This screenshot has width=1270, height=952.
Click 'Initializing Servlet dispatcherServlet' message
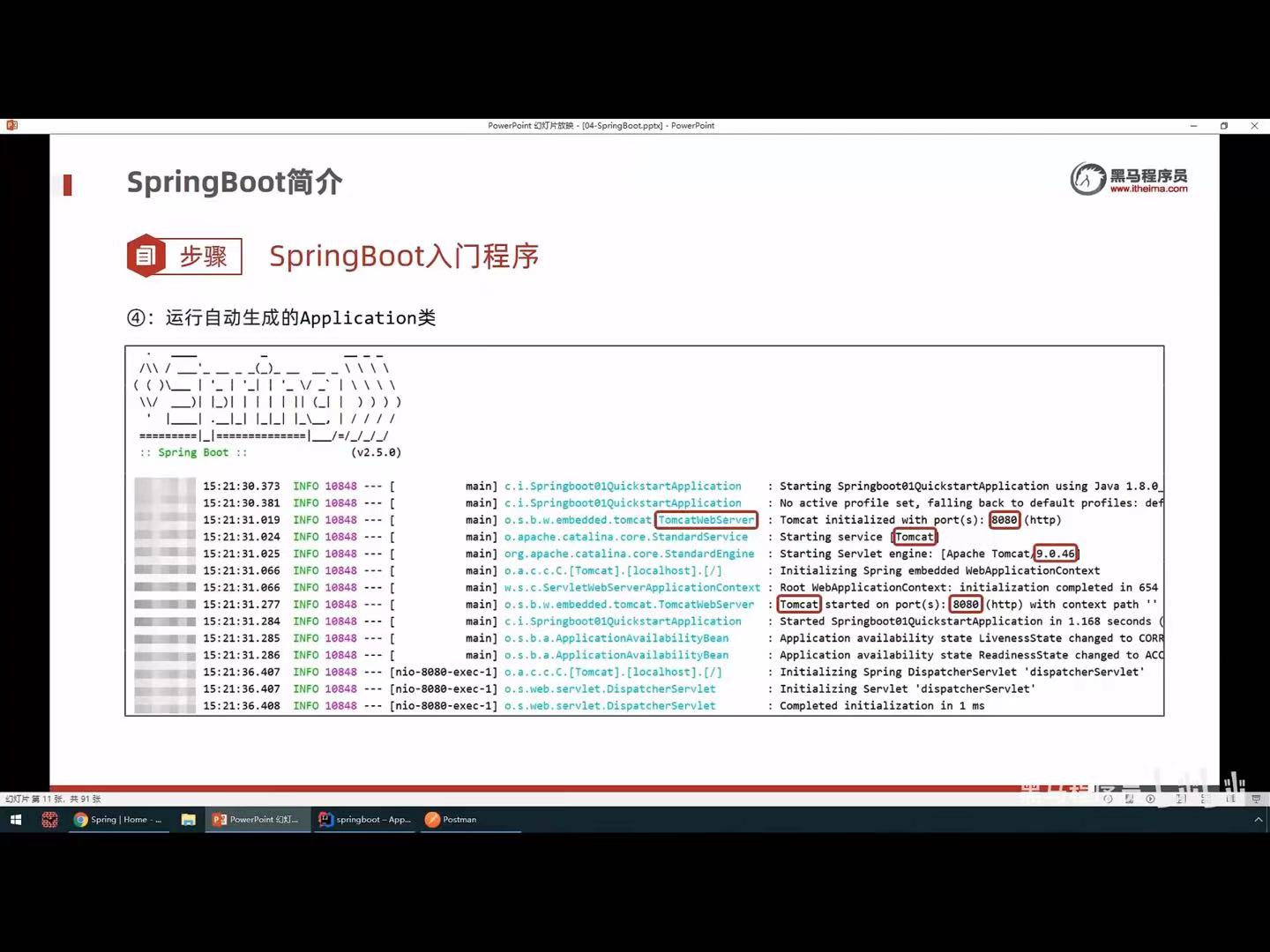[x=908, y=689]
